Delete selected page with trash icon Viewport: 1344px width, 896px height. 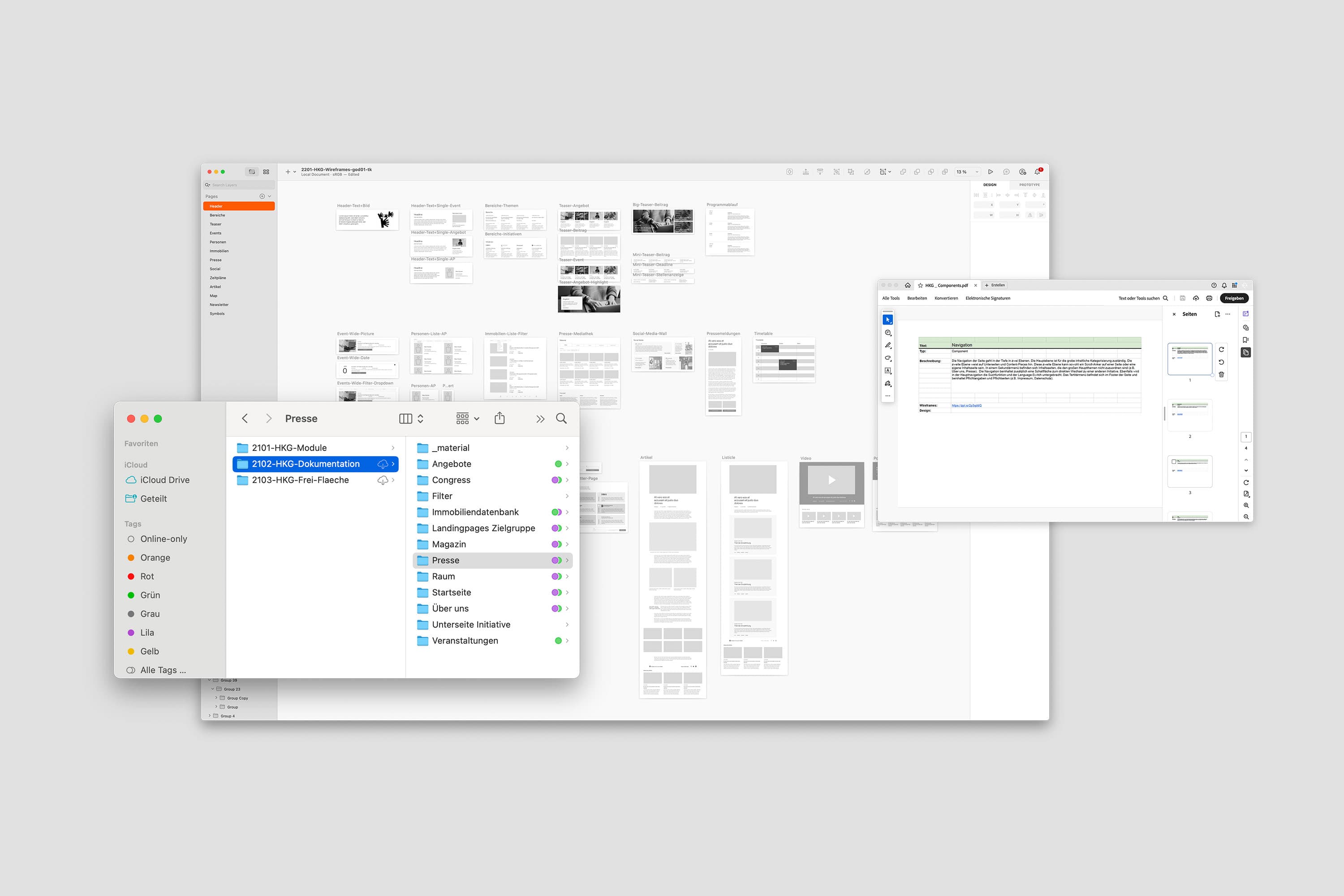1221,375
